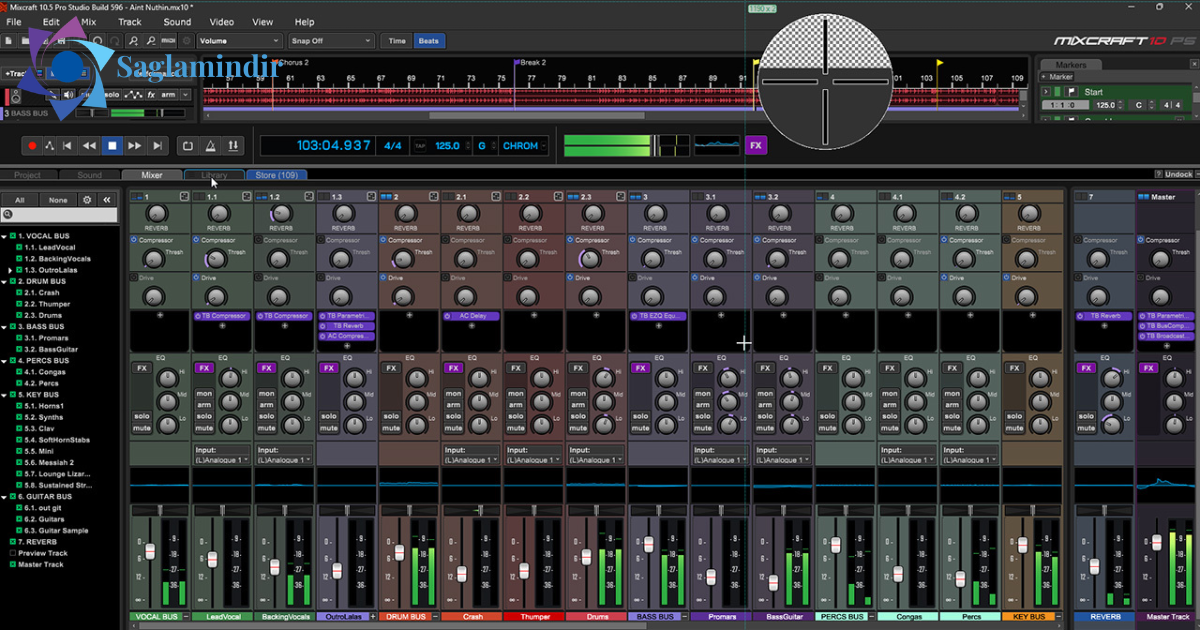Expand OutroLalas channel plus button
The height and width of the screenshot is (630, 1200).
tap(372, 617)
